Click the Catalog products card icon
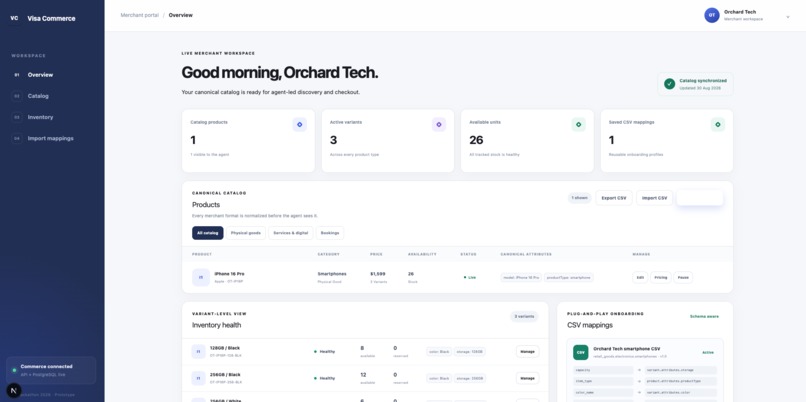Screen dimensions: 806x402 click(x=300, y=124)
